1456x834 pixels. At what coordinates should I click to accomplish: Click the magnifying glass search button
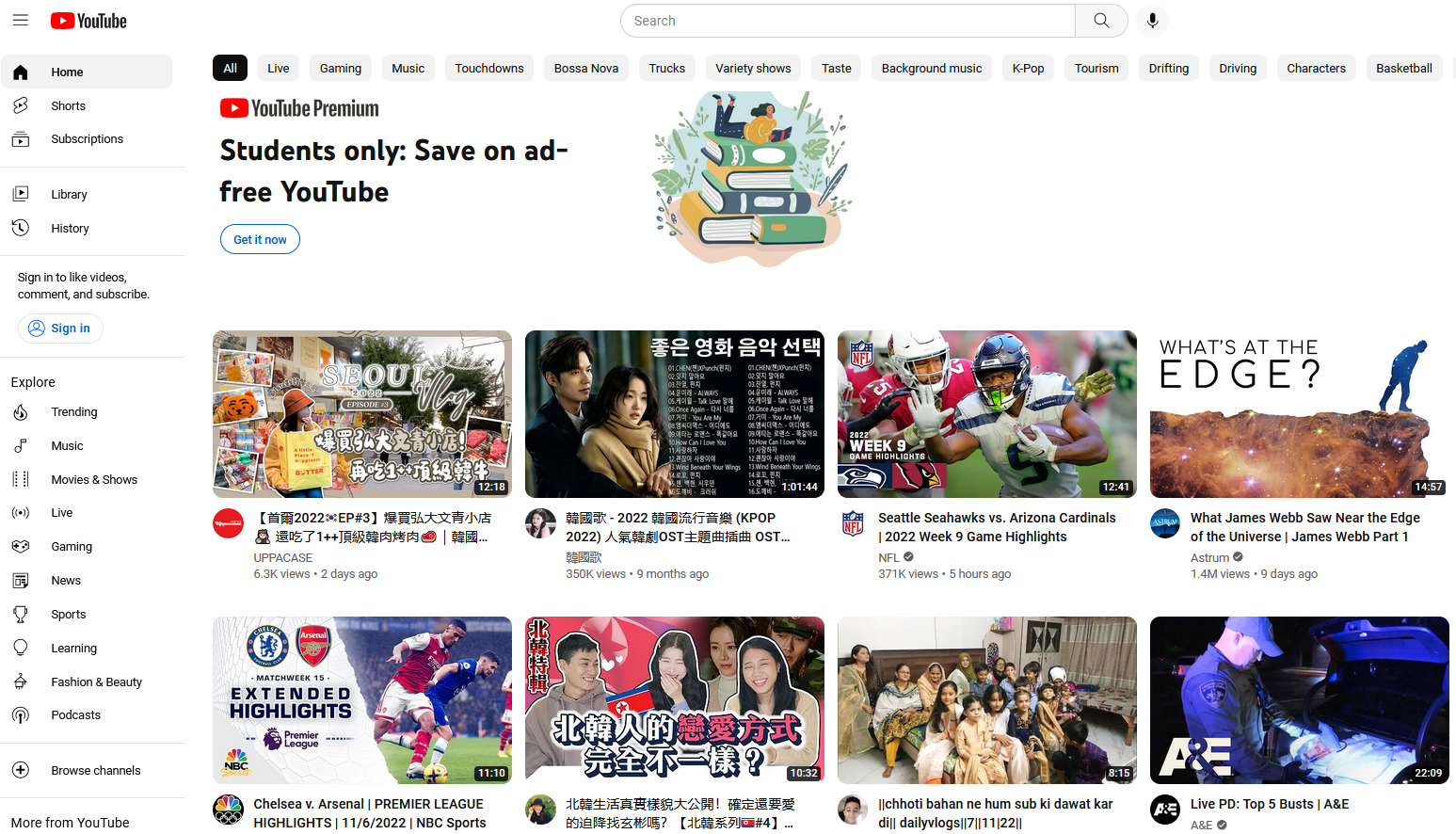click(1101, 21)
